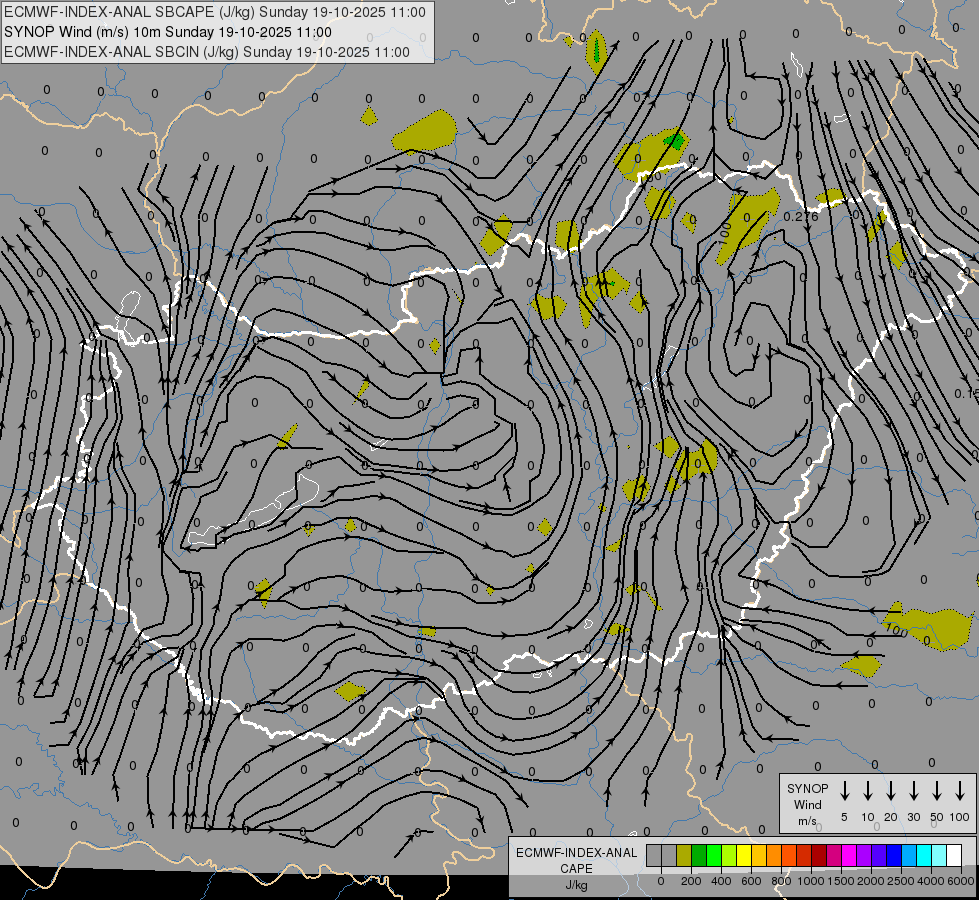Click the 6000 tick label on CAPE scale
The width and height of the screenshot is (979, 900).
(x=961, y=881)
